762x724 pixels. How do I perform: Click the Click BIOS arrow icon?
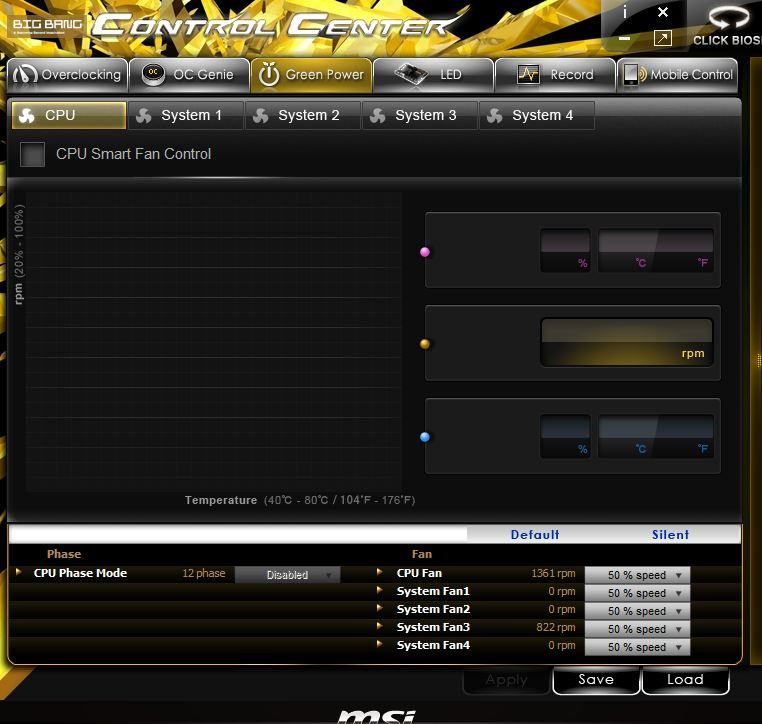coord(727,17)
